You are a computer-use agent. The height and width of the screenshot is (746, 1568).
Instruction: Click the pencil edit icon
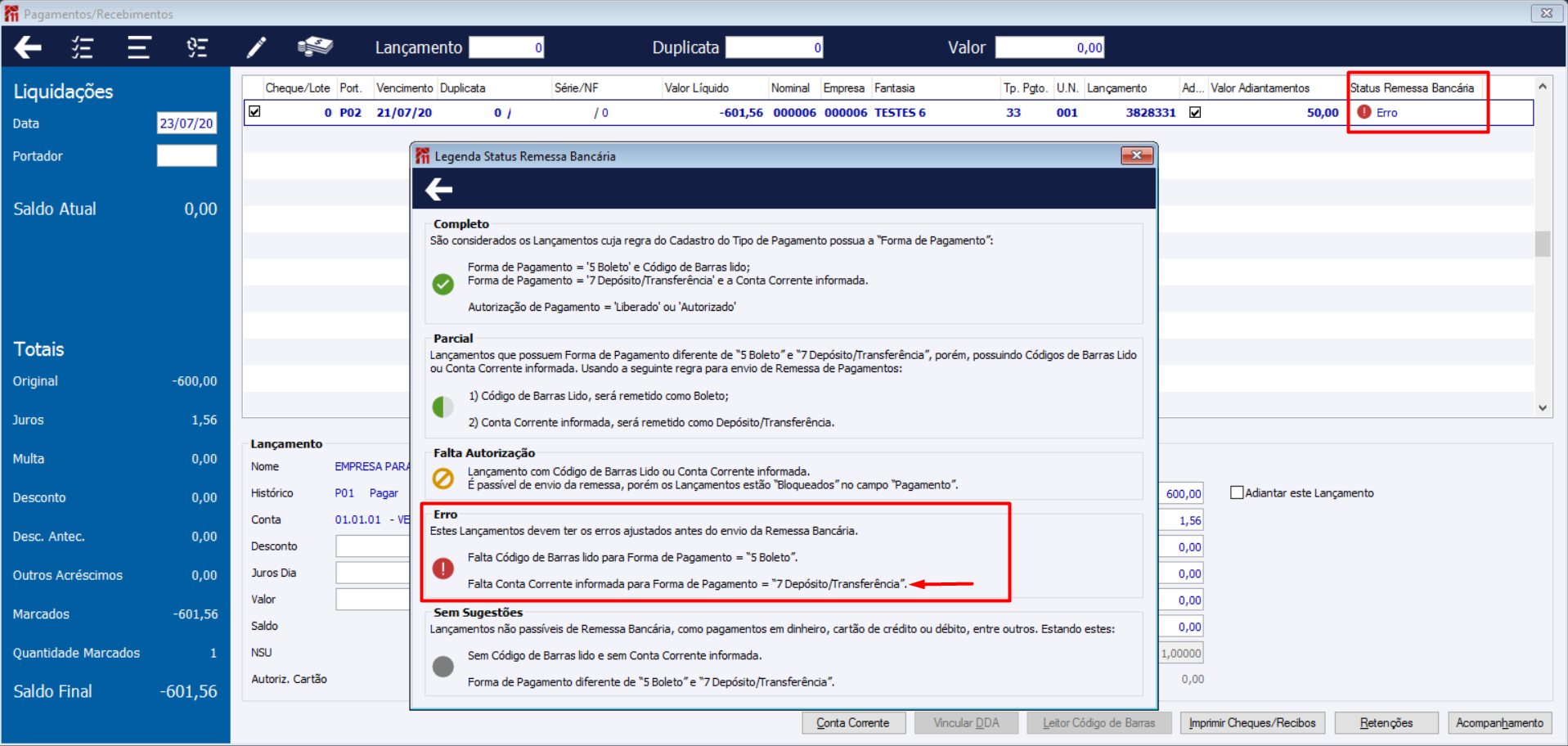(256, 47)
